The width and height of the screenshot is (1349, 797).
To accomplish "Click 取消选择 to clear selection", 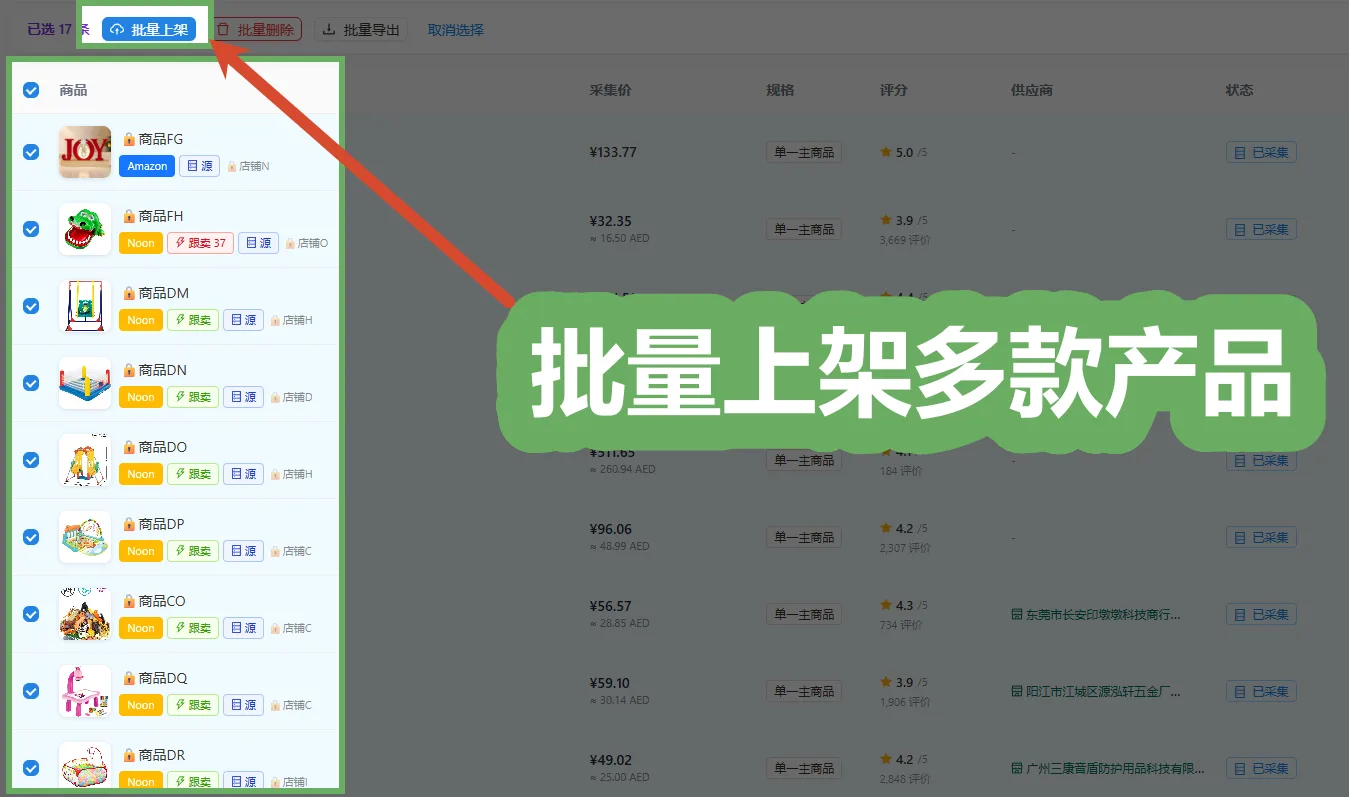I will [456, 30].
